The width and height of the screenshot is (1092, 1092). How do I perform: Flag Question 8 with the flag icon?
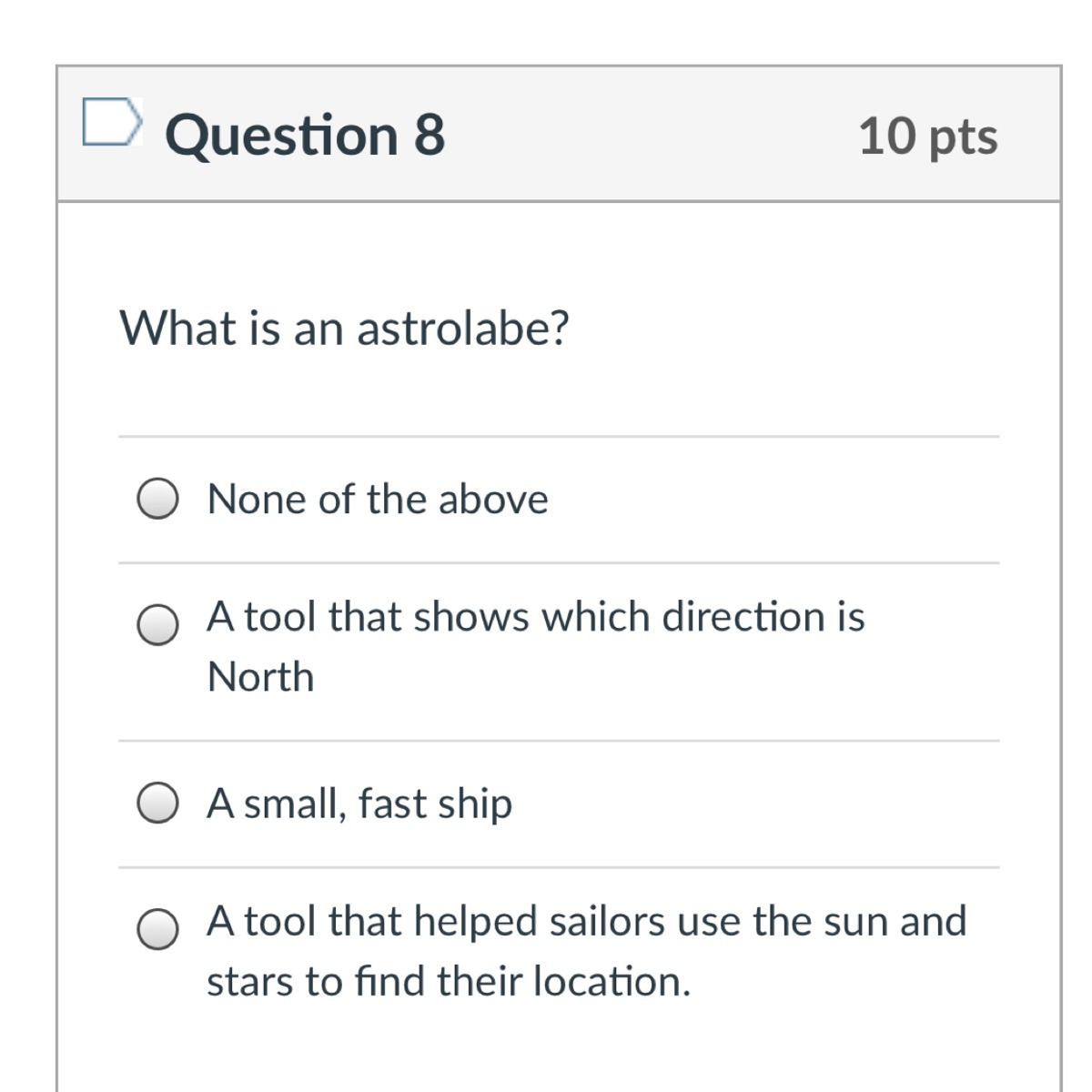click(x=112, y=123)
